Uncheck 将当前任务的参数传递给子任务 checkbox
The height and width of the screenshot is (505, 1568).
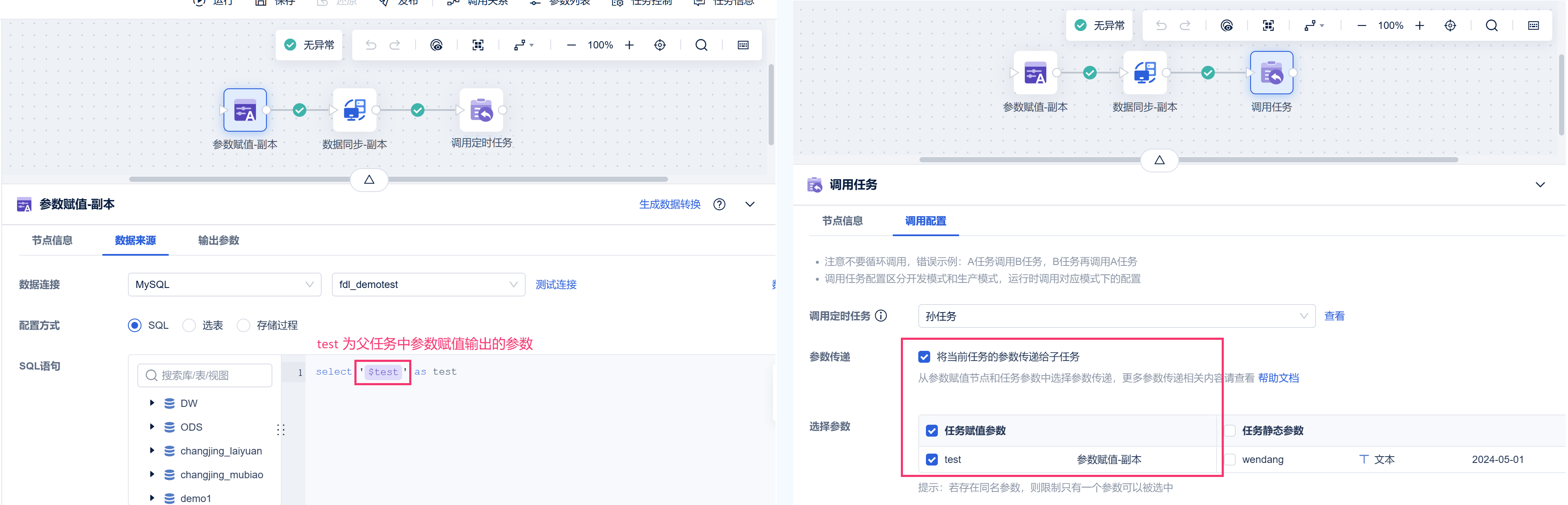(924, 356)
